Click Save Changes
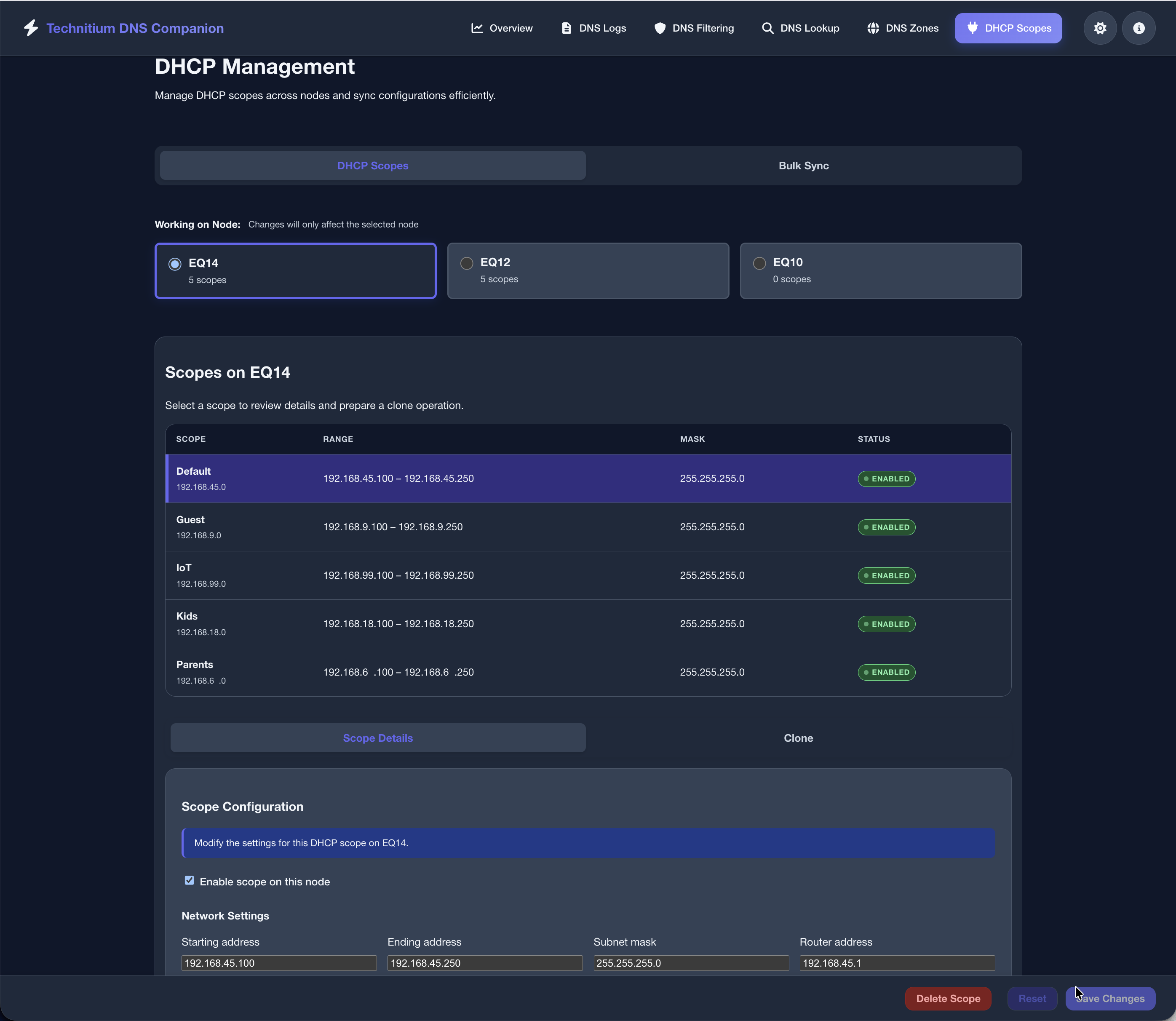 pos(1109,998)
